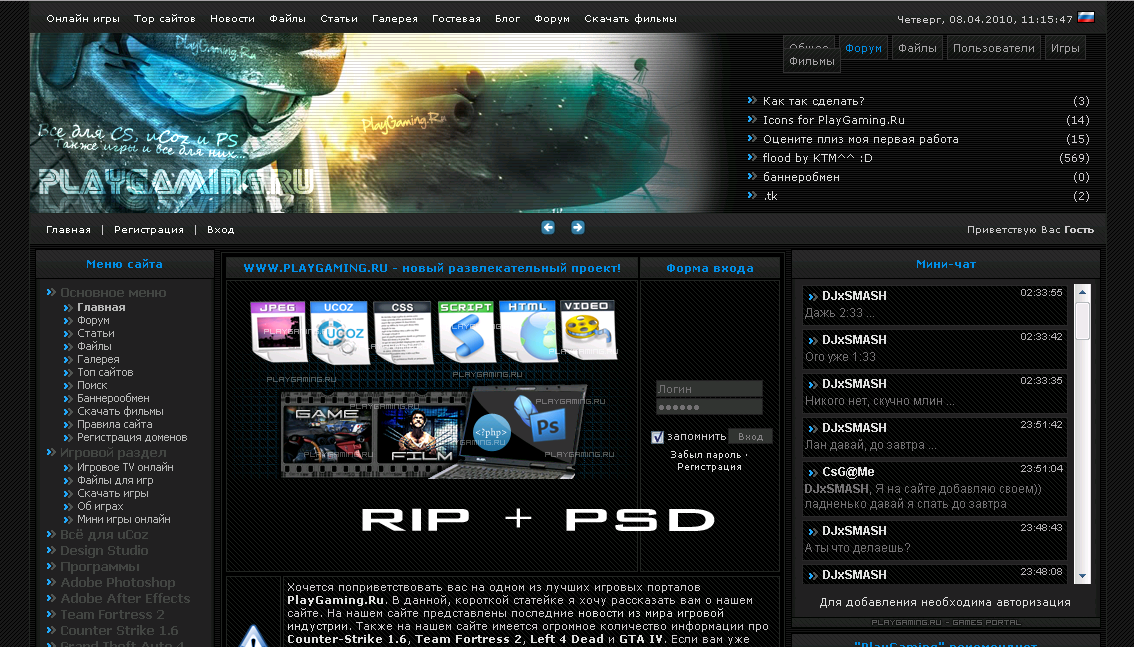The image size is (1134, 647).
Task: Open Файлы для игр in sidebar
Action: pyautogui.click(x=115, y=480)
